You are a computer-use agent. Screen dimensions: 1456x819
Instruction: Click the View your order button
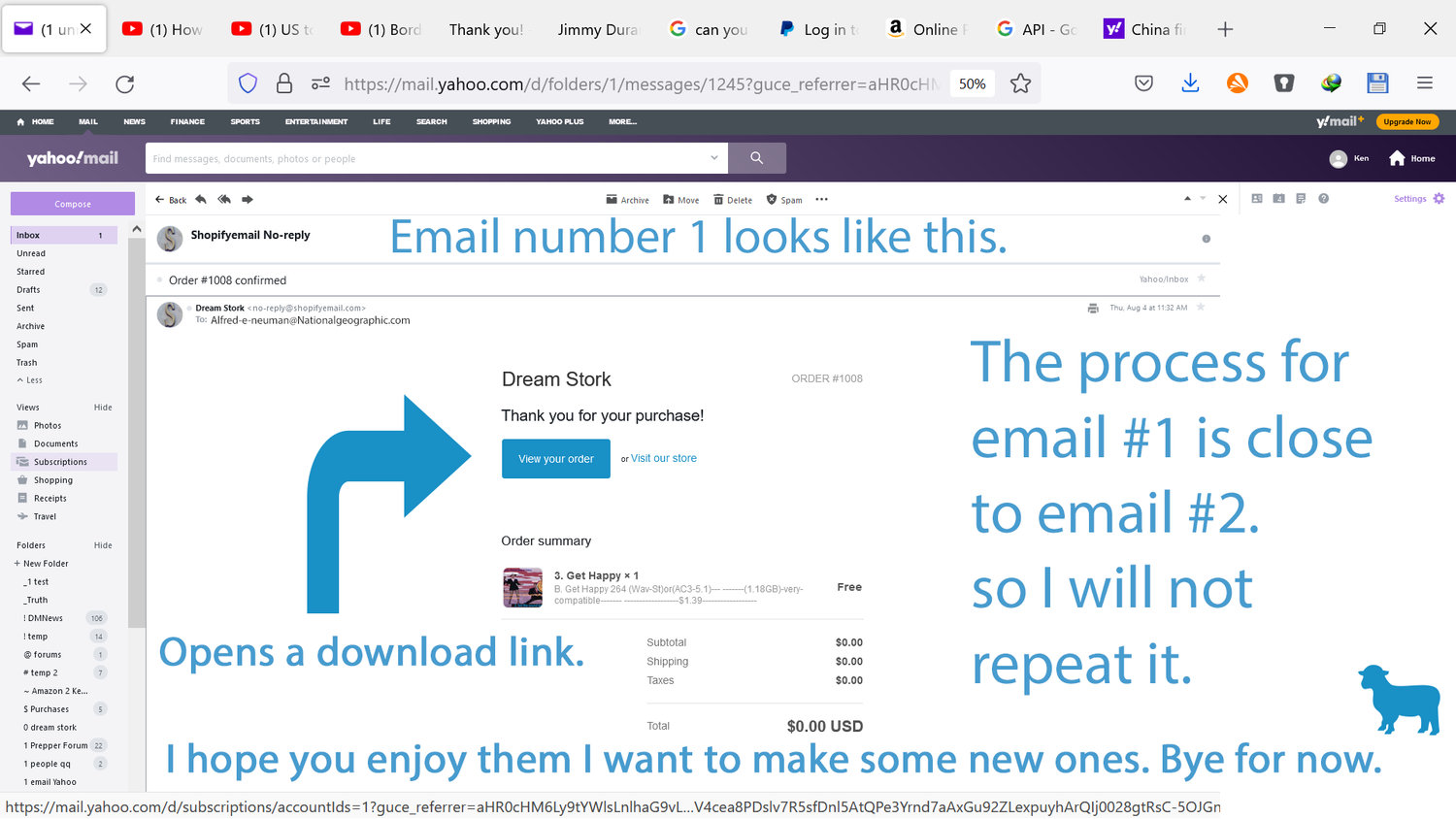click(x=555, y=459)
